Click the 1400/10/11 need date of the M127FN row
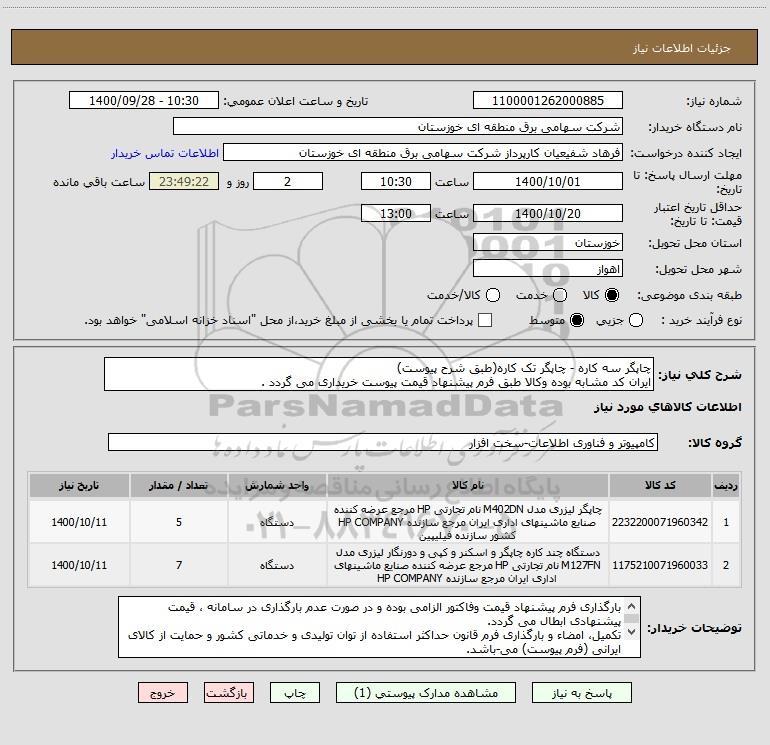This screenshot has width=770, height=745. (79, 565)
